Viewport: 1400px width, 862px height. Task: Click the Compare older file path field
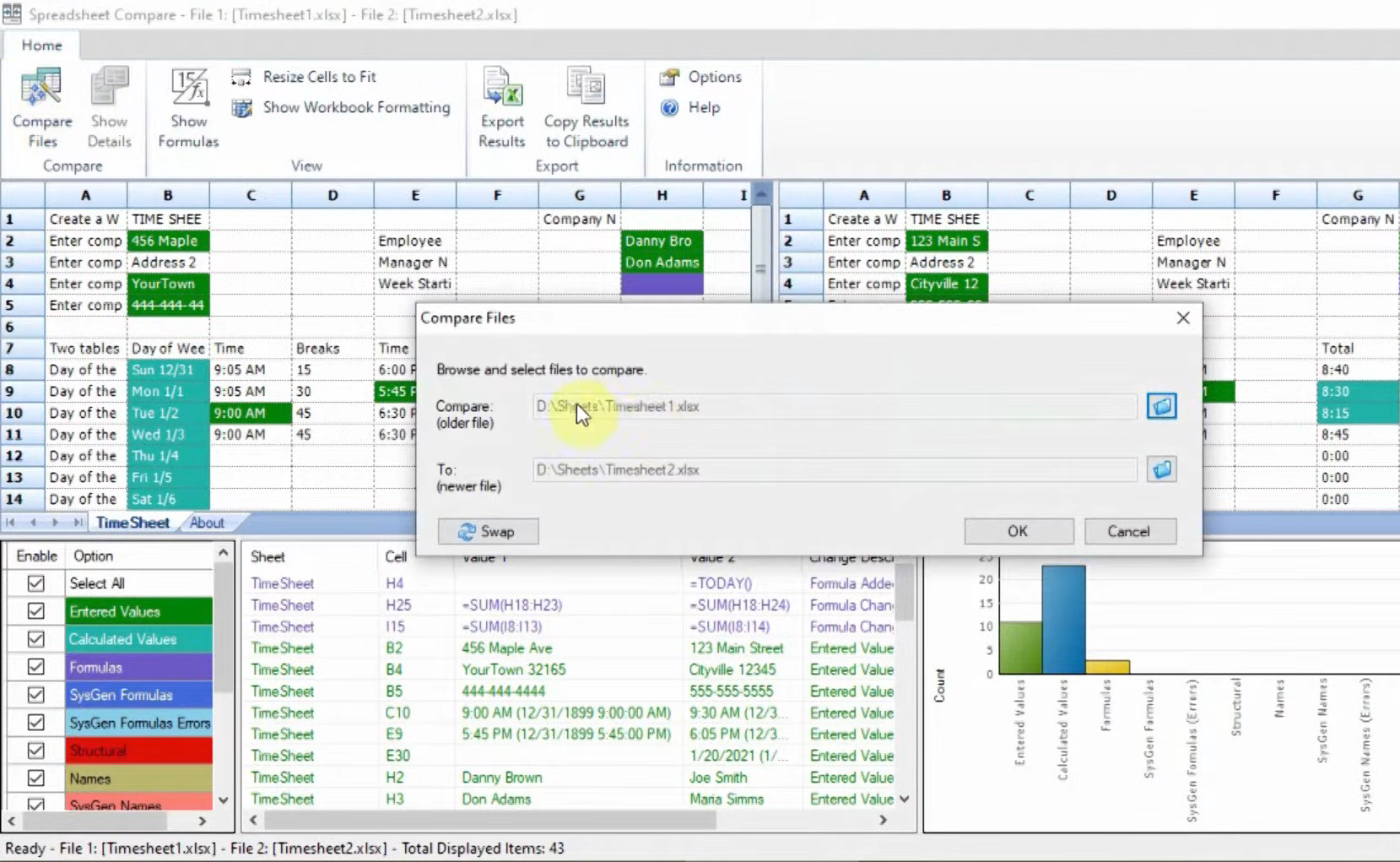835,406
